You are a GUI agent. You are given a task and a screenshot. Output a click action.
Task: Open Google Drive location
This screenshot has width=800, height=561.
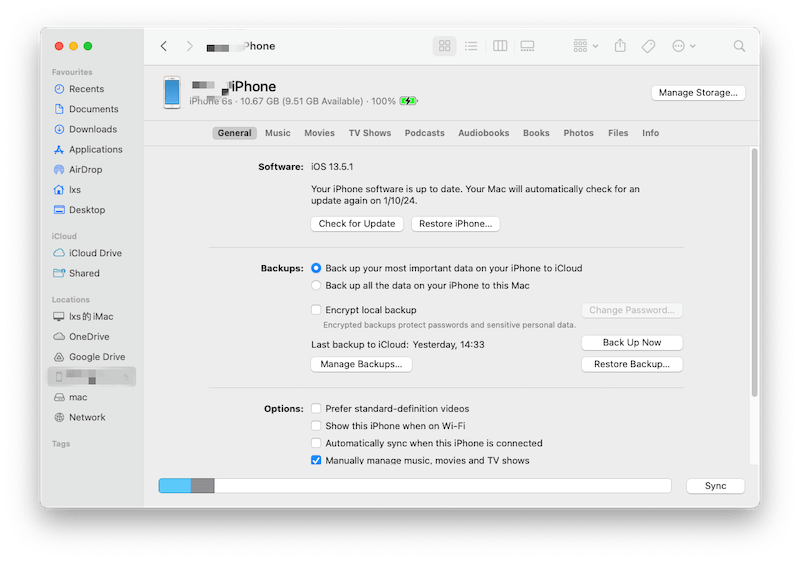97,357
